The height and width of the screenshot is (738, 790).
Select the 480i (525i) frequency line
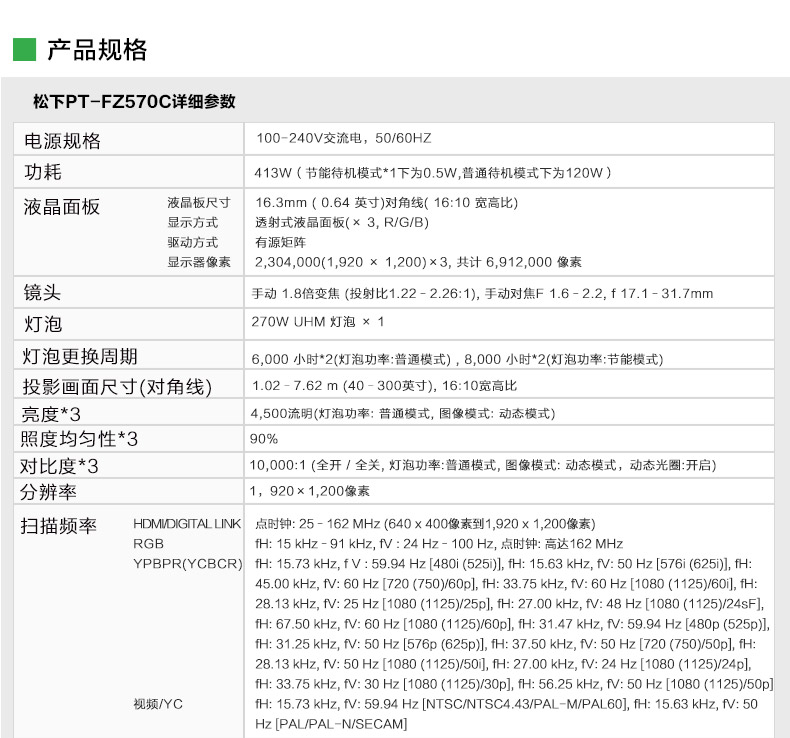click(x=503, y=564)
